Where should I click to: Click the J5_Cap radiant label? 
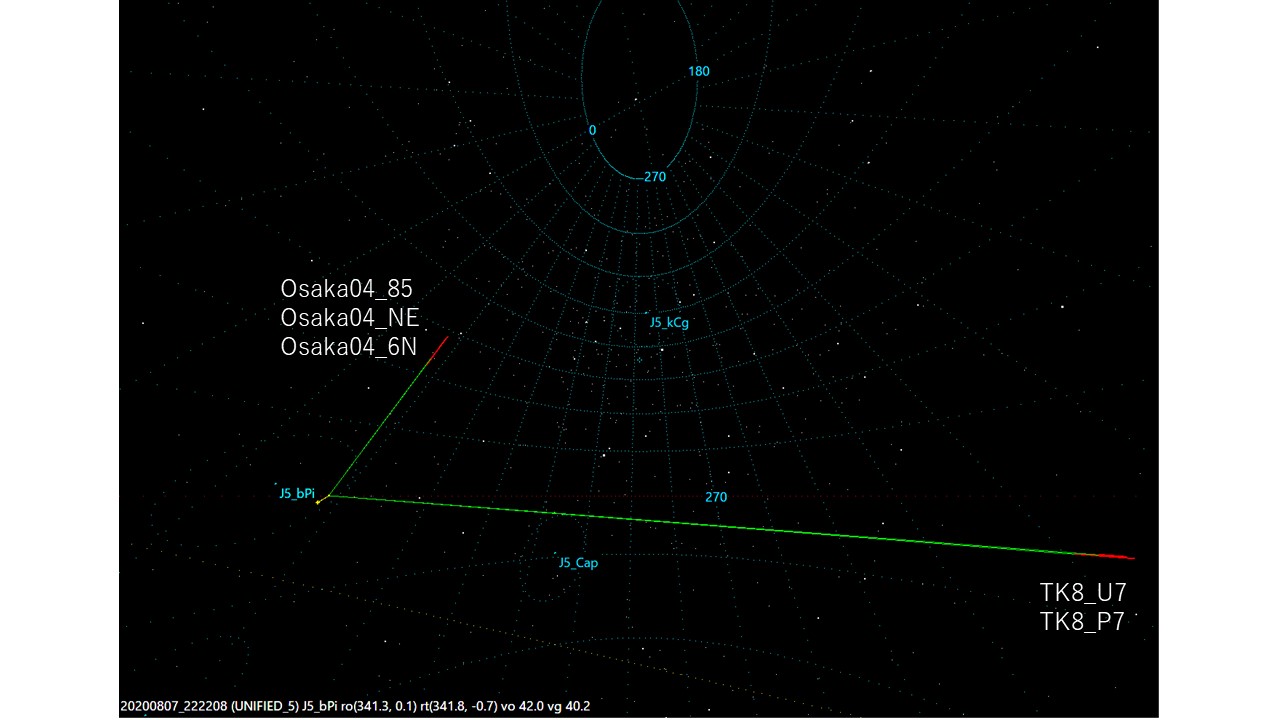coord(578,563)
